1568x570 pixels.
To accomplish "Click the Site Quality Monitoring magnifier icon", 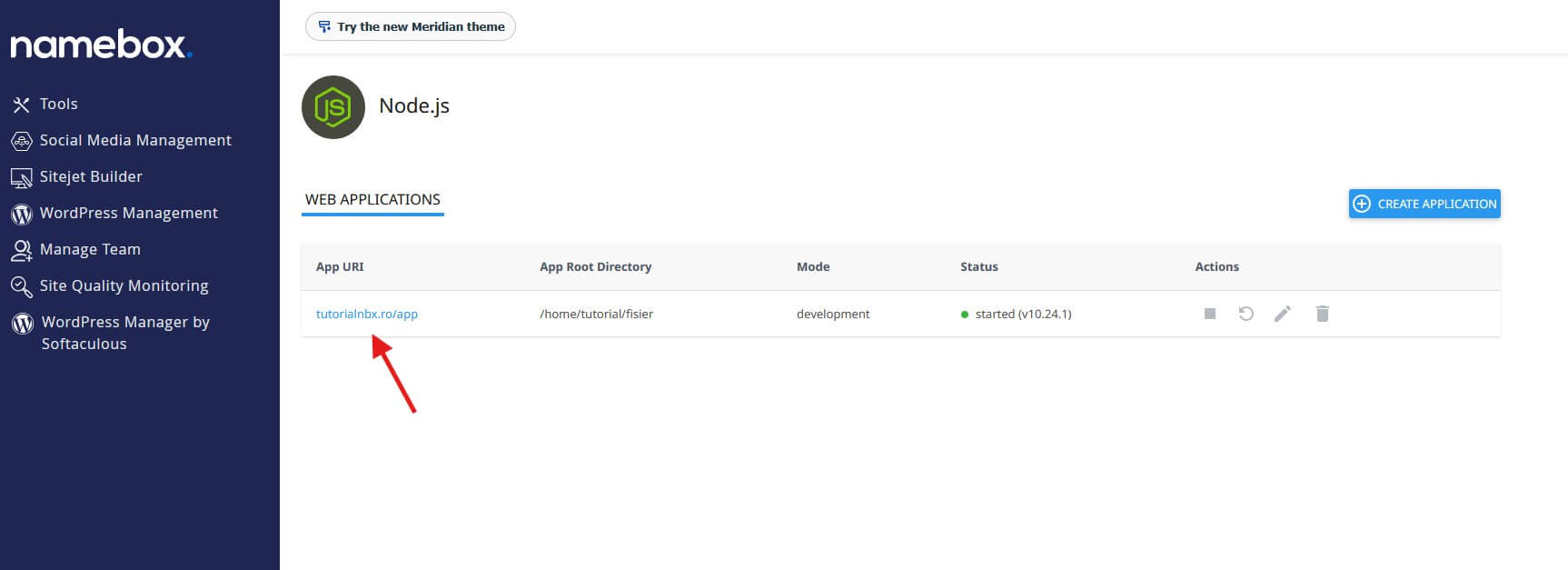I will 21,286.
